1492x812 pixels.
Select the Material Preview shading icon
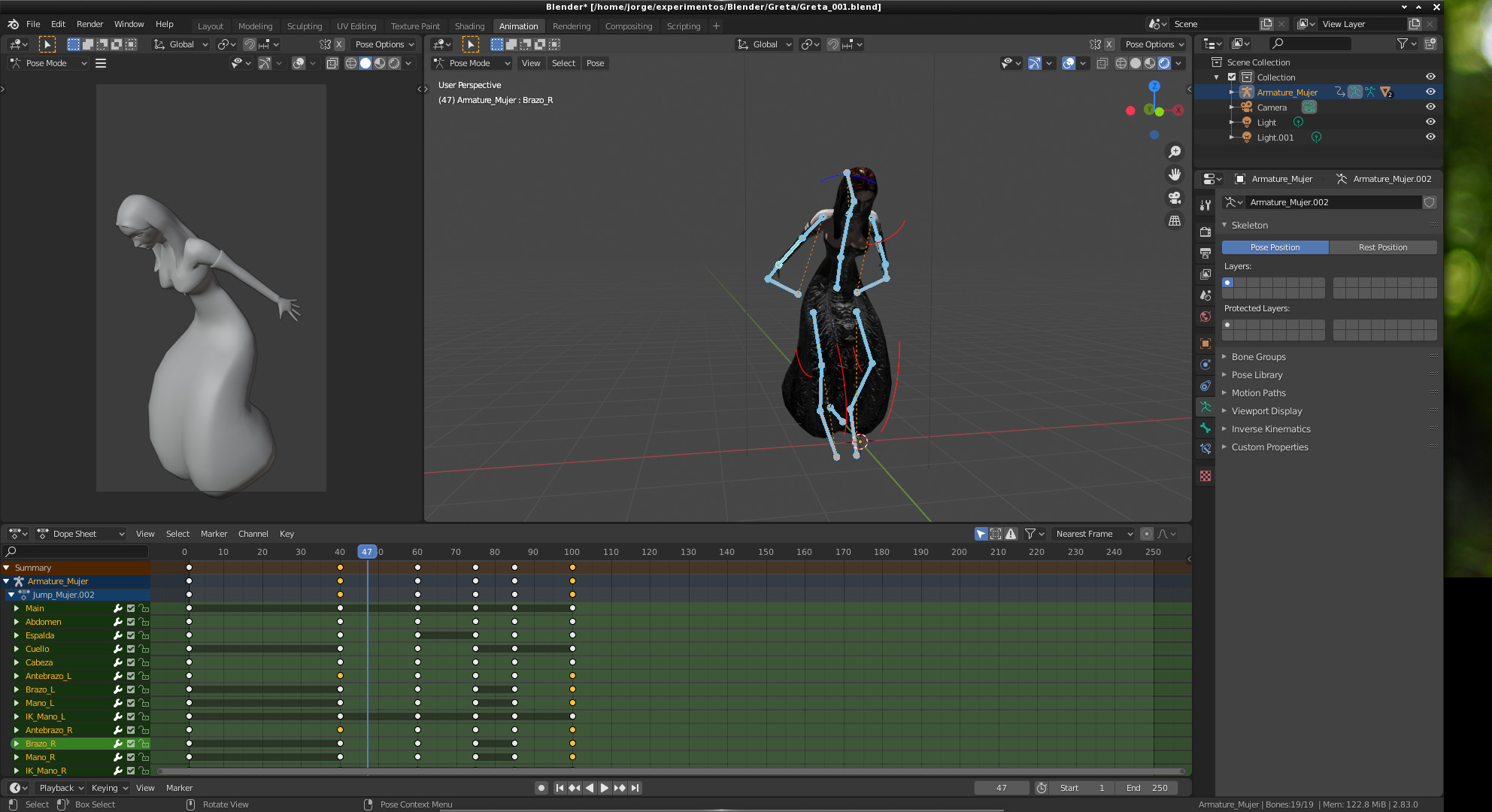(1149, 64)
